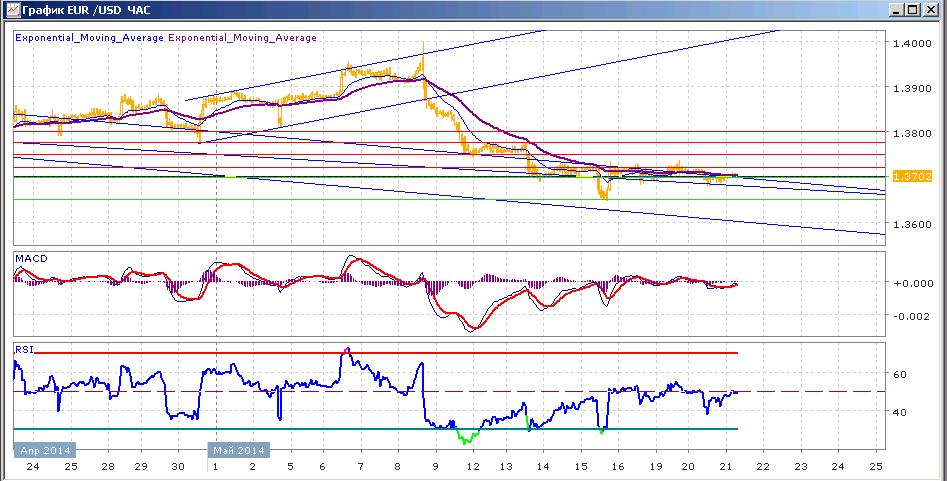The height and width of the screenshot is (481, 947).
Task: Click date 9 on the time axis
Action: (x=435, y=467)
